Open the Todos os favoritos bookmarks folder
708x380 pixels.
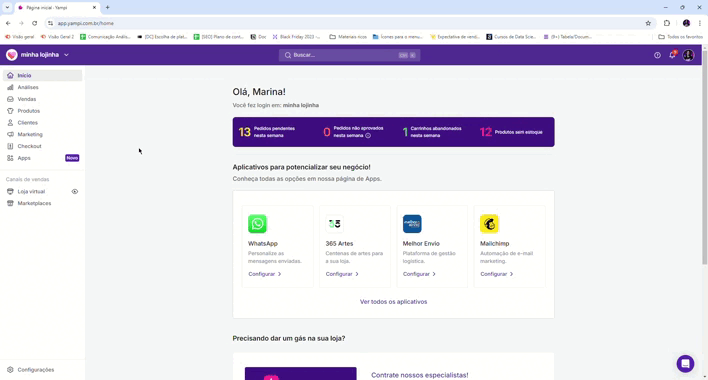pos(680,37)
